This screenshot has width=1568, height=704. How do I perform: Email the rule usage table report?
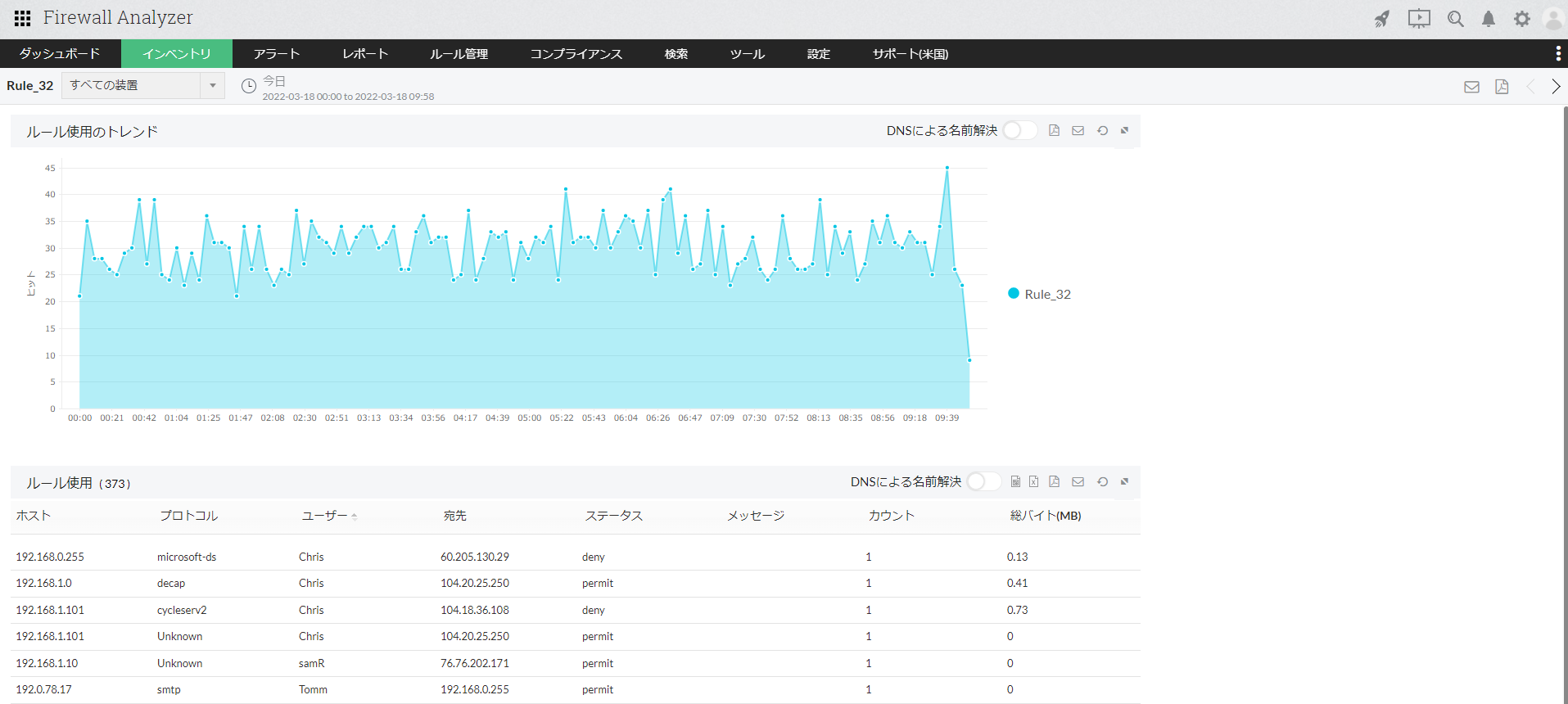tap(1078, 482)
